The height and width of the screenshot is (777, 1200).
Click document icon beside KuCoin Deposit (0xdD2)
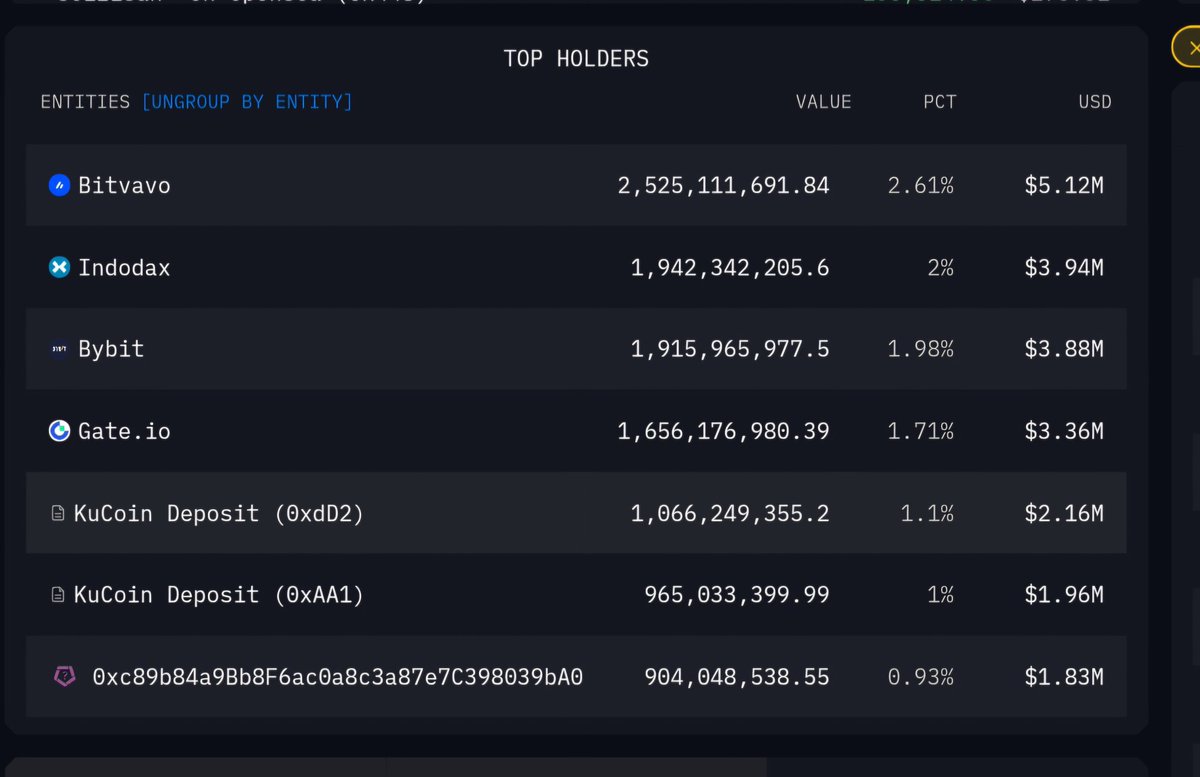click(x=58, y=513)
